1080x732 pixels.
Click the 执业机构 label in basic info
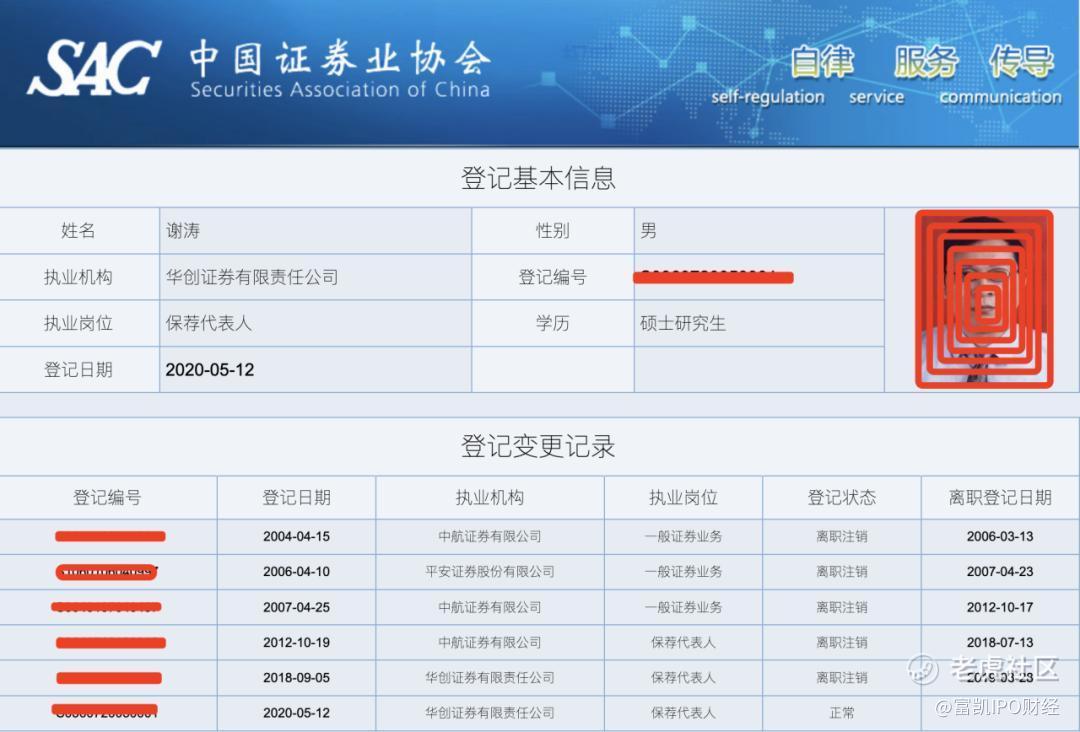click(78, 277)
